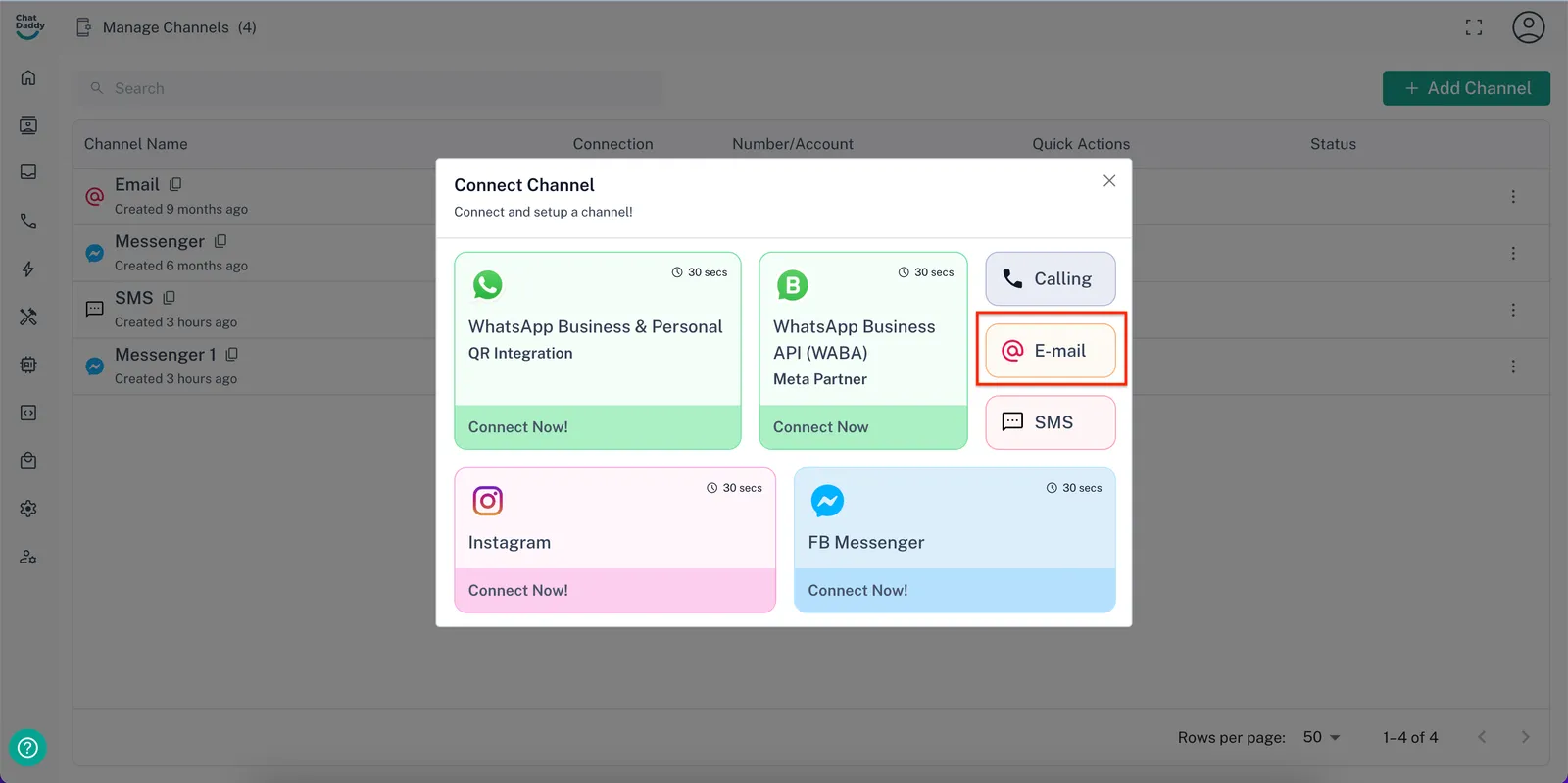Close the Connect Channel dialog
Screen dimensions: 1568x783
[1108, 181]
